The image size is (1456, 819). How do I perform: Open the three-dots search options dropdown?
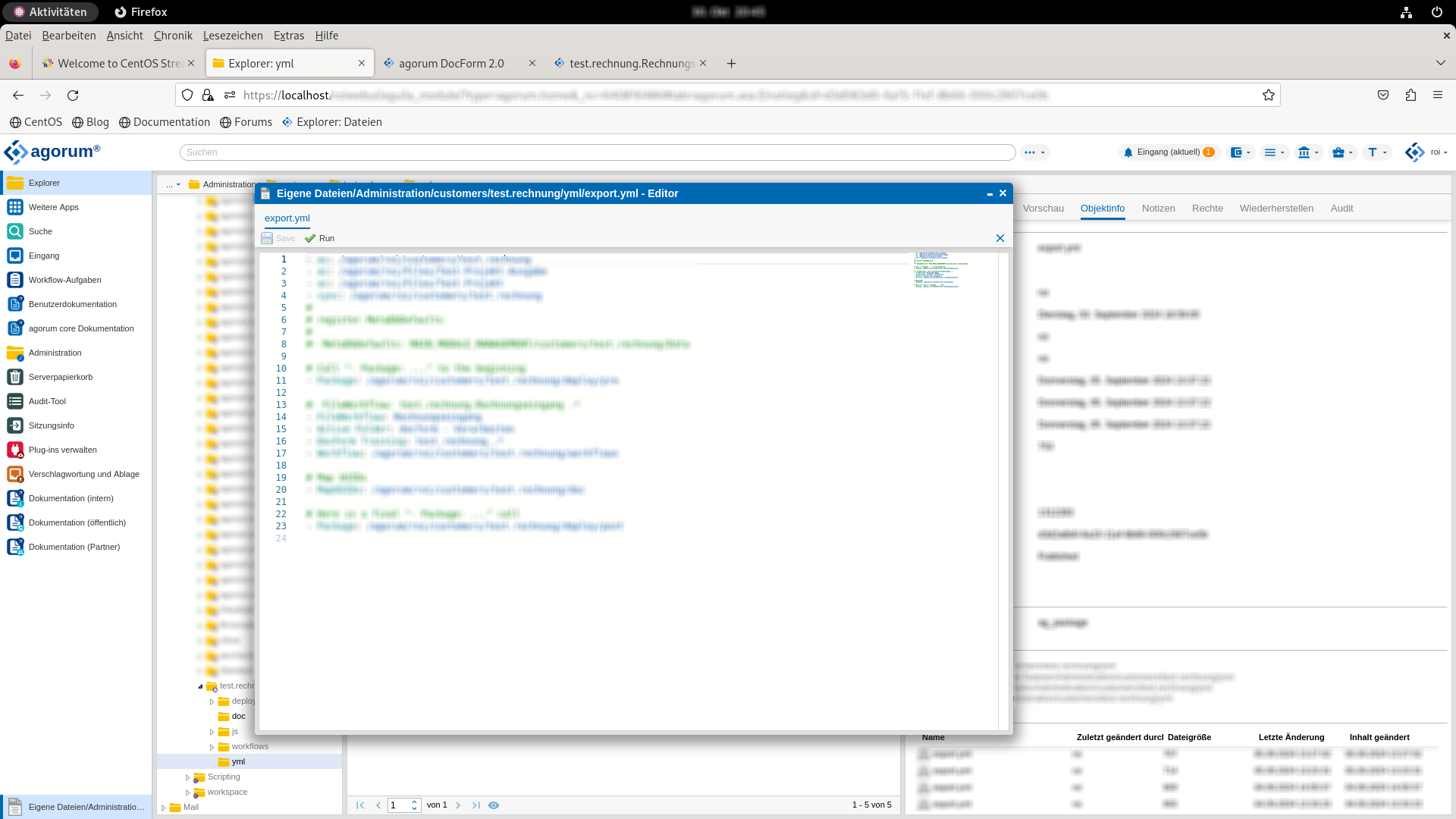(1034, 152)
